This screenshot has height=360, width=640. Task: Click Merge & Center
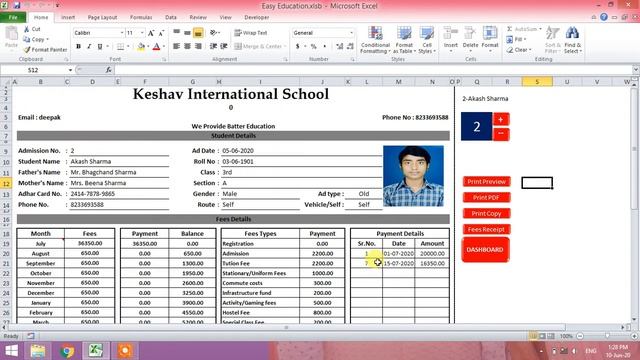[x=258, y=47]
